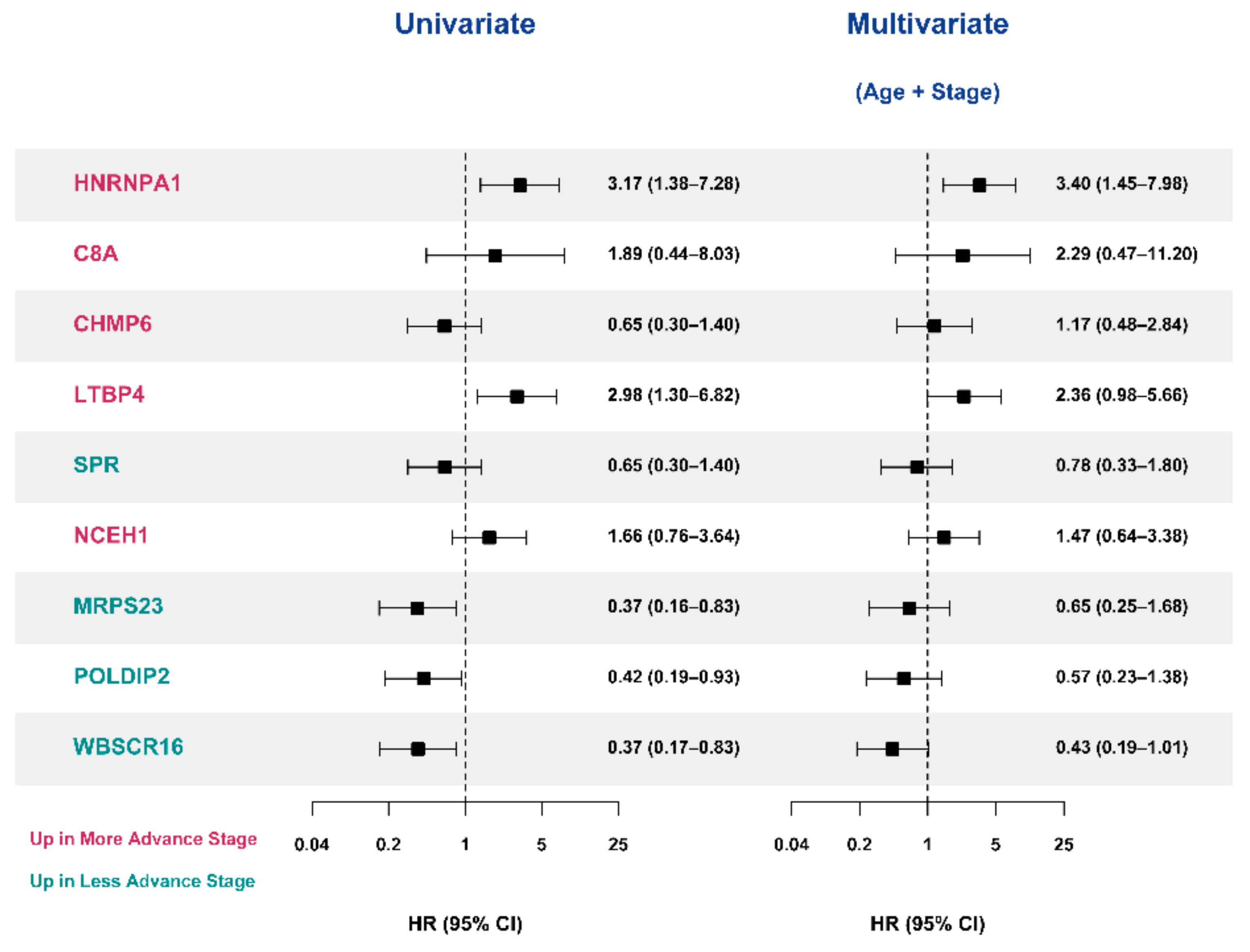Screen dimensions: 1250x952
Task: Click WBSCR16 multivariate square marker
Action: (892, 749)
